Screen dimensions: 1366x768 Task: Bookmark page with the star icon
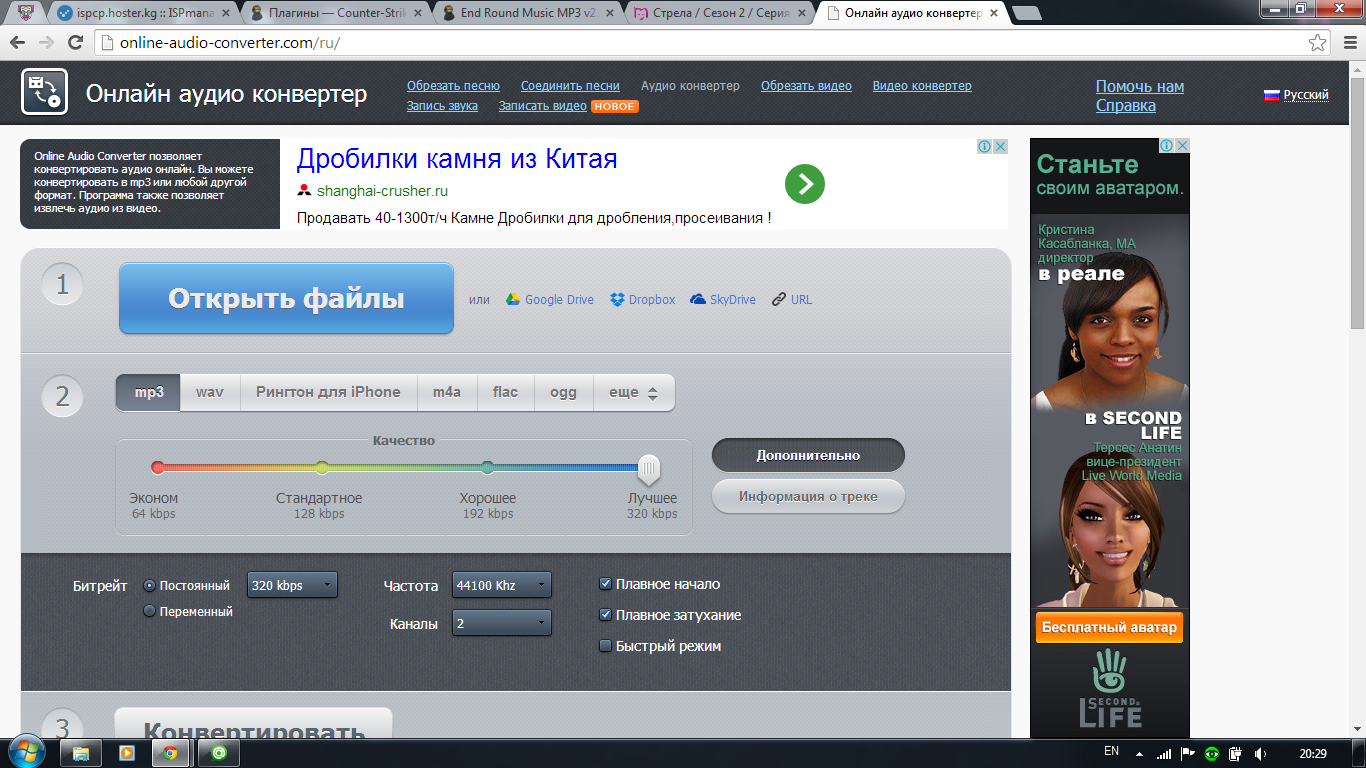click(1318, 43)
